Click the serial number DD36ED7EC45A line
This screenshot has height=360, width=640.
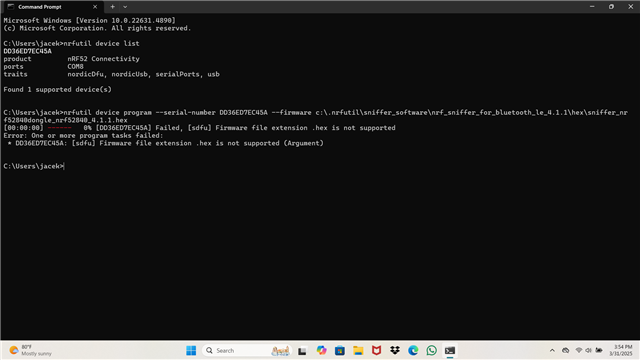coord(28,51)
